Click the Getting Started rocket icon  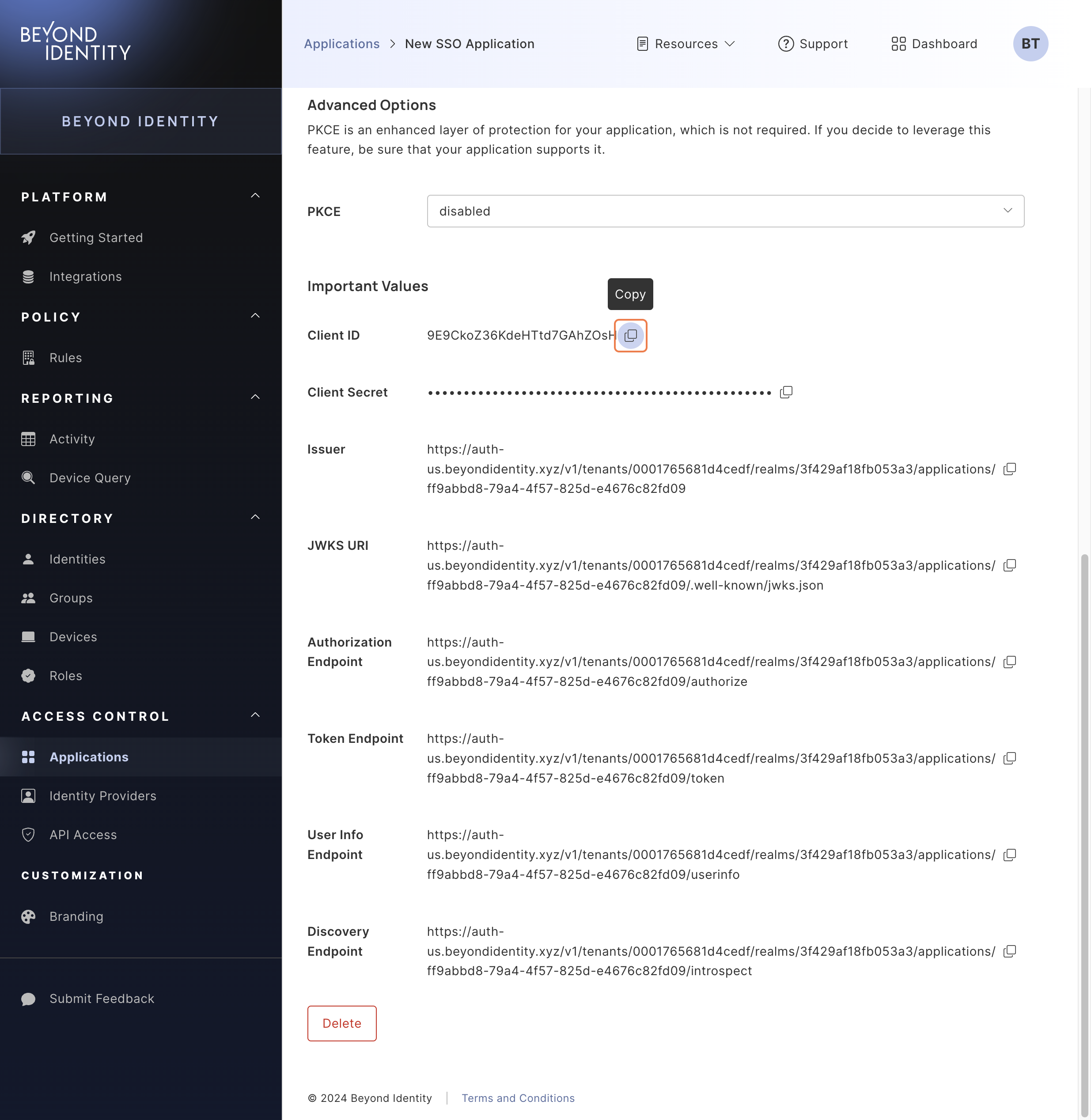click(28, 237)
